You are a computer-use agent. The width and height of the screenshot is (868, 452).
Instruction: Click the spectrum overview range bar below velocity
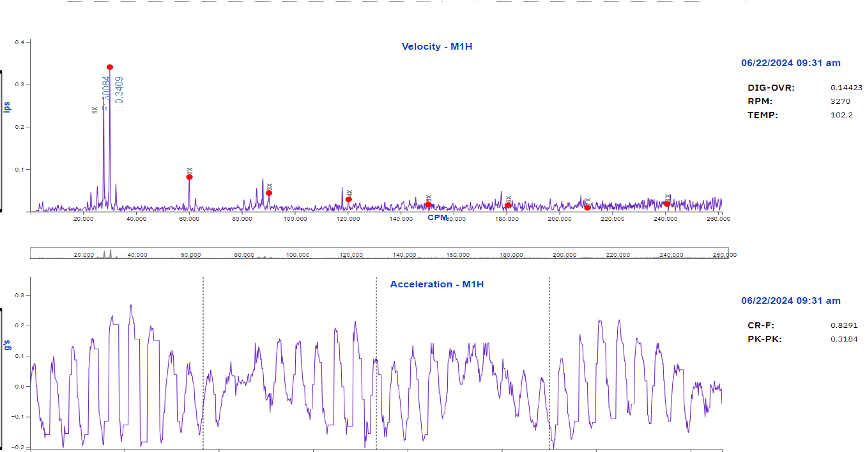coord(378,254)
